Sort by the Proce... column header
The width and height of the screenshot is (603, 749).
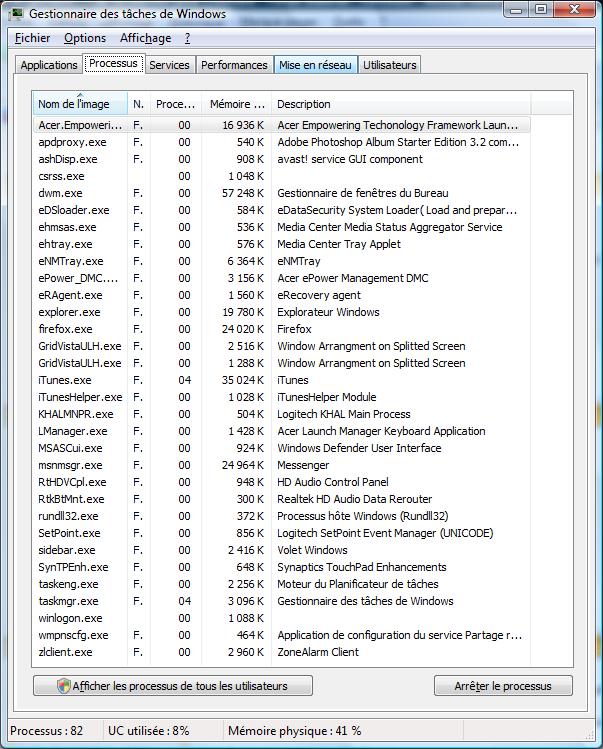point(175,104)
